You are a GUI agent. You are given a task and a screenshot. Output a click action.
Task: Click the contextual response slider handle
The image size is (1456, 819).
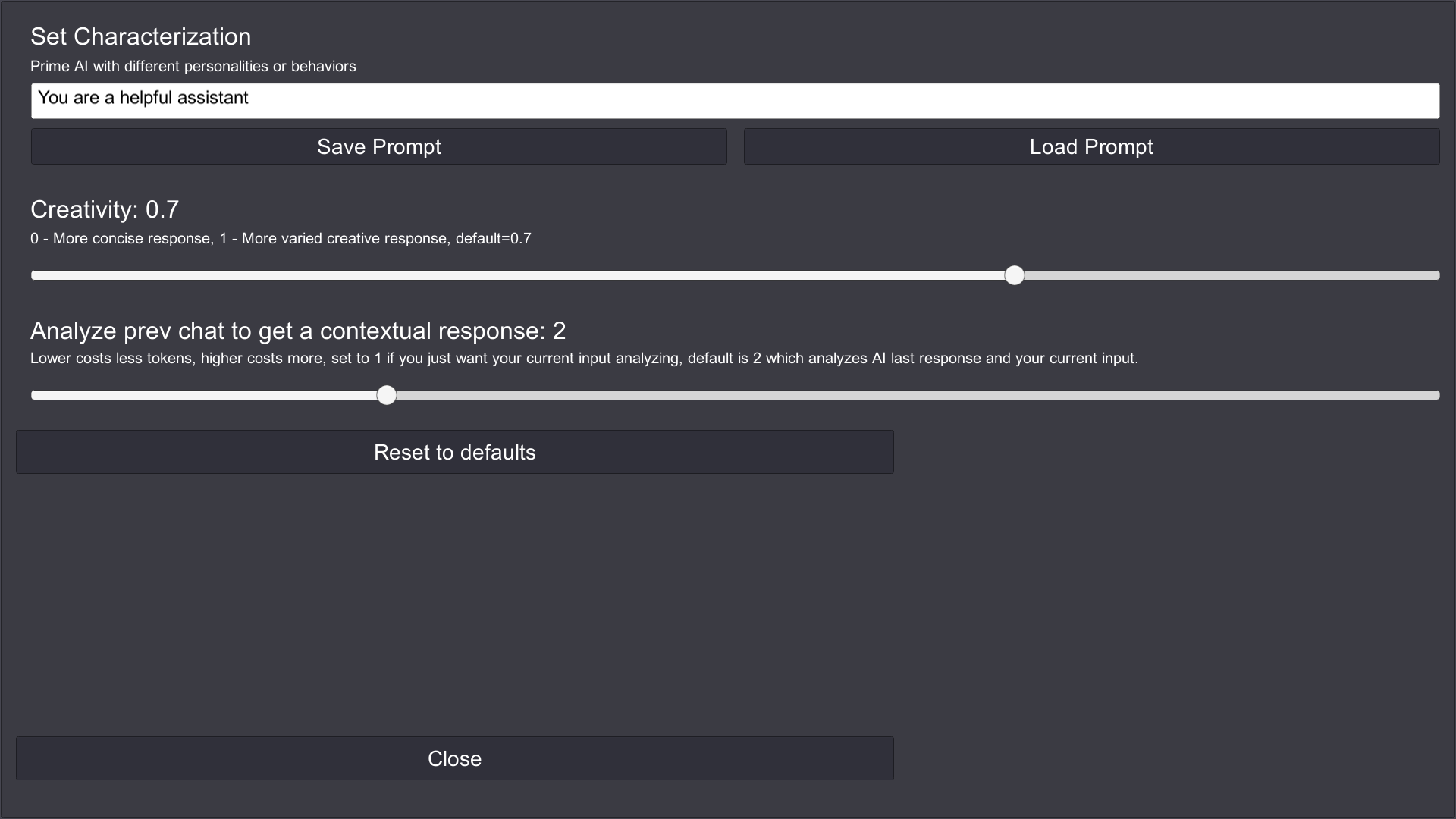[387, 395]
